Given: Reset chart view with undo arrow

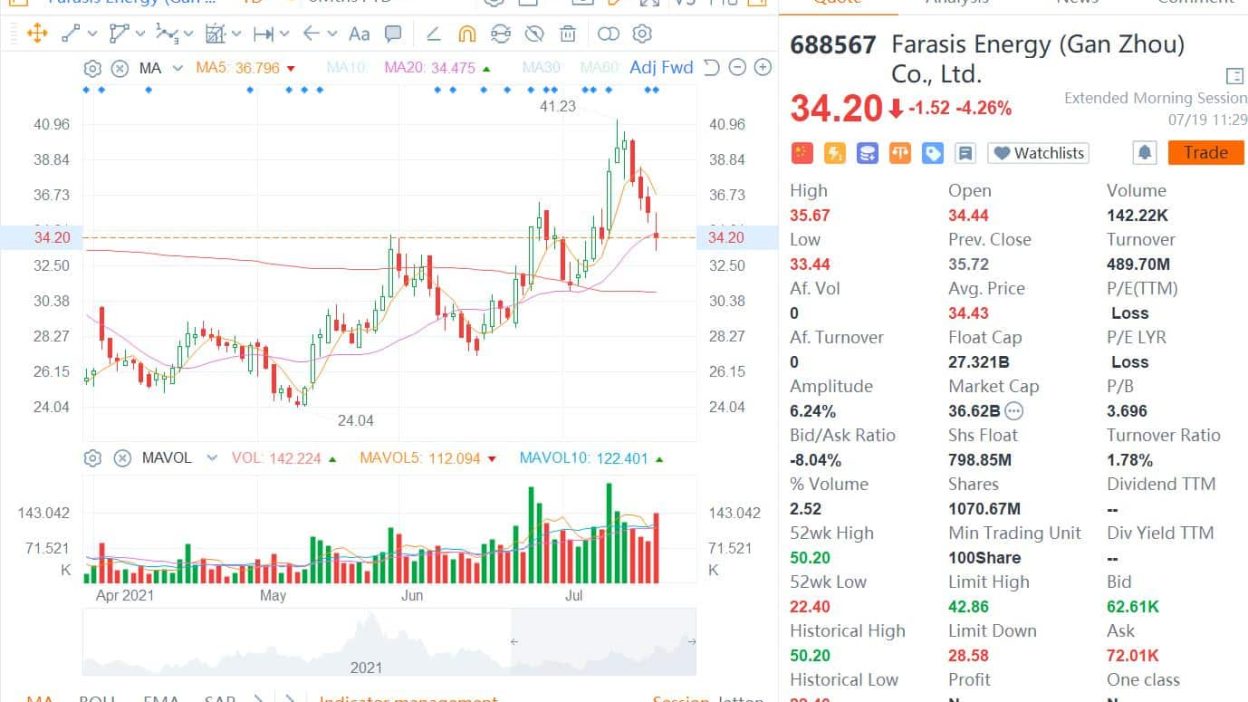Looking at the screenshot, I should click(x=711, y=68).
